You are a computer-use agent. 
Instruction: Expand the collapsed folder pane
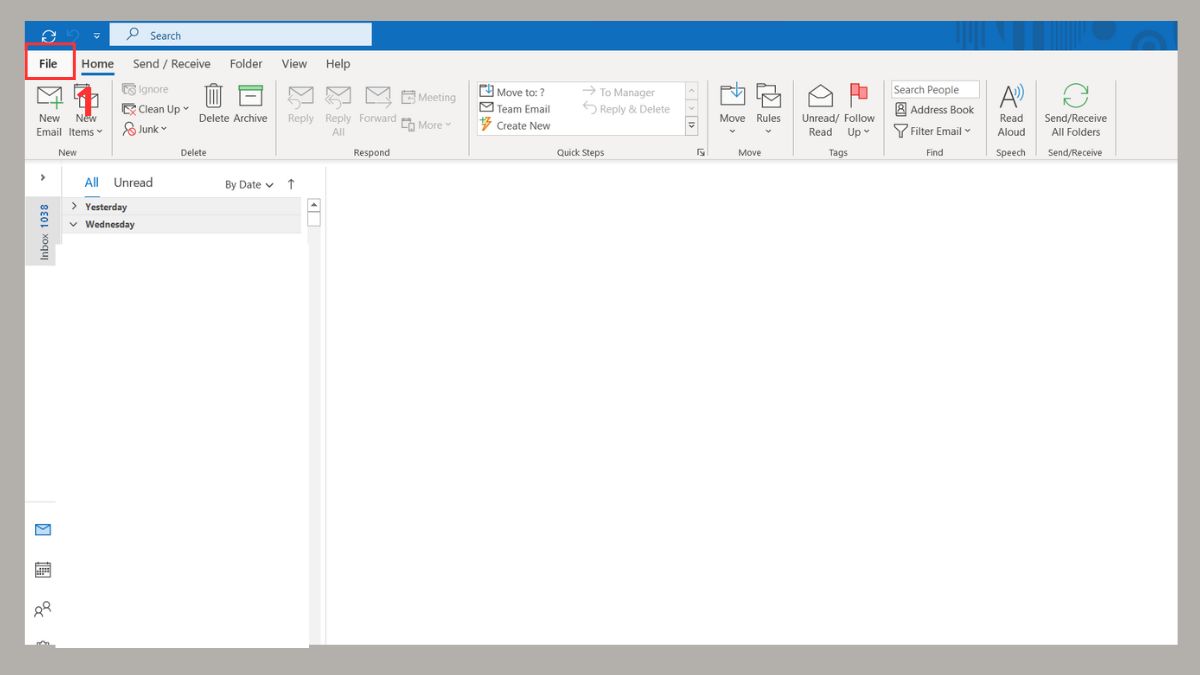click(43, 178)
